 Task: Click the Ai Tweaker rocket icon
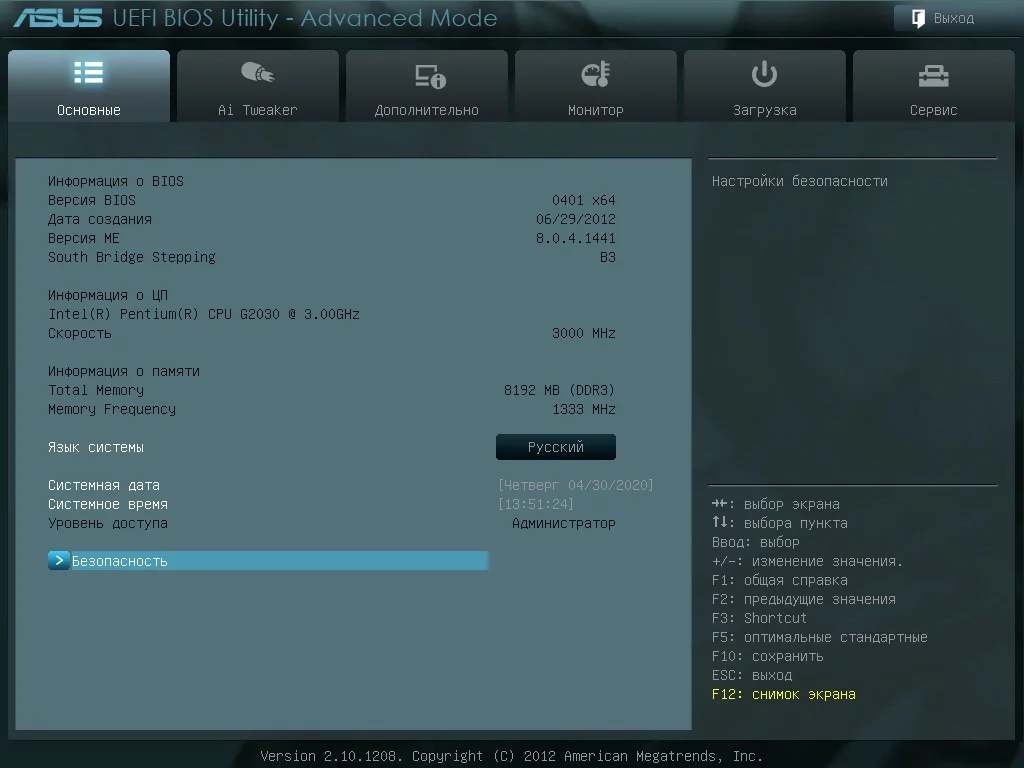(x=257, y=72)
